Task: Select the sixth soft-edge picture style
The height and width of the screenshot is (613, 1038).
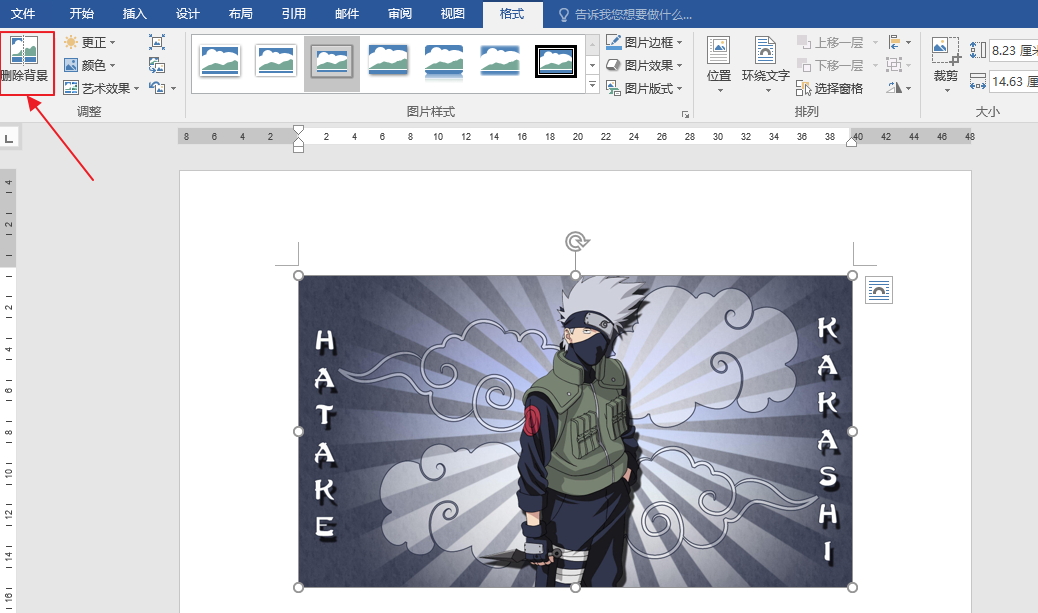Action: pyautogui.click(x=500, y=62)
